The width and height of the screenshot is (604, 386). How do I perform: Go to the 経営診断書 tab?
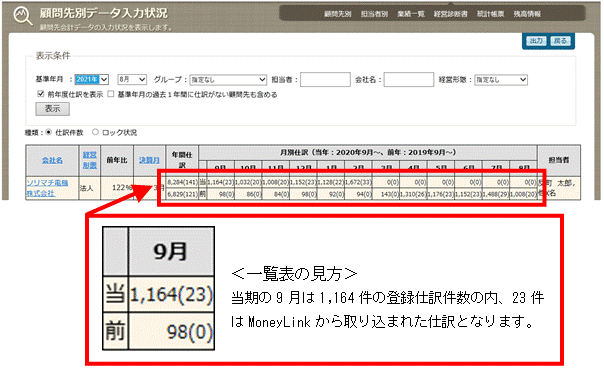click(450, 14)
